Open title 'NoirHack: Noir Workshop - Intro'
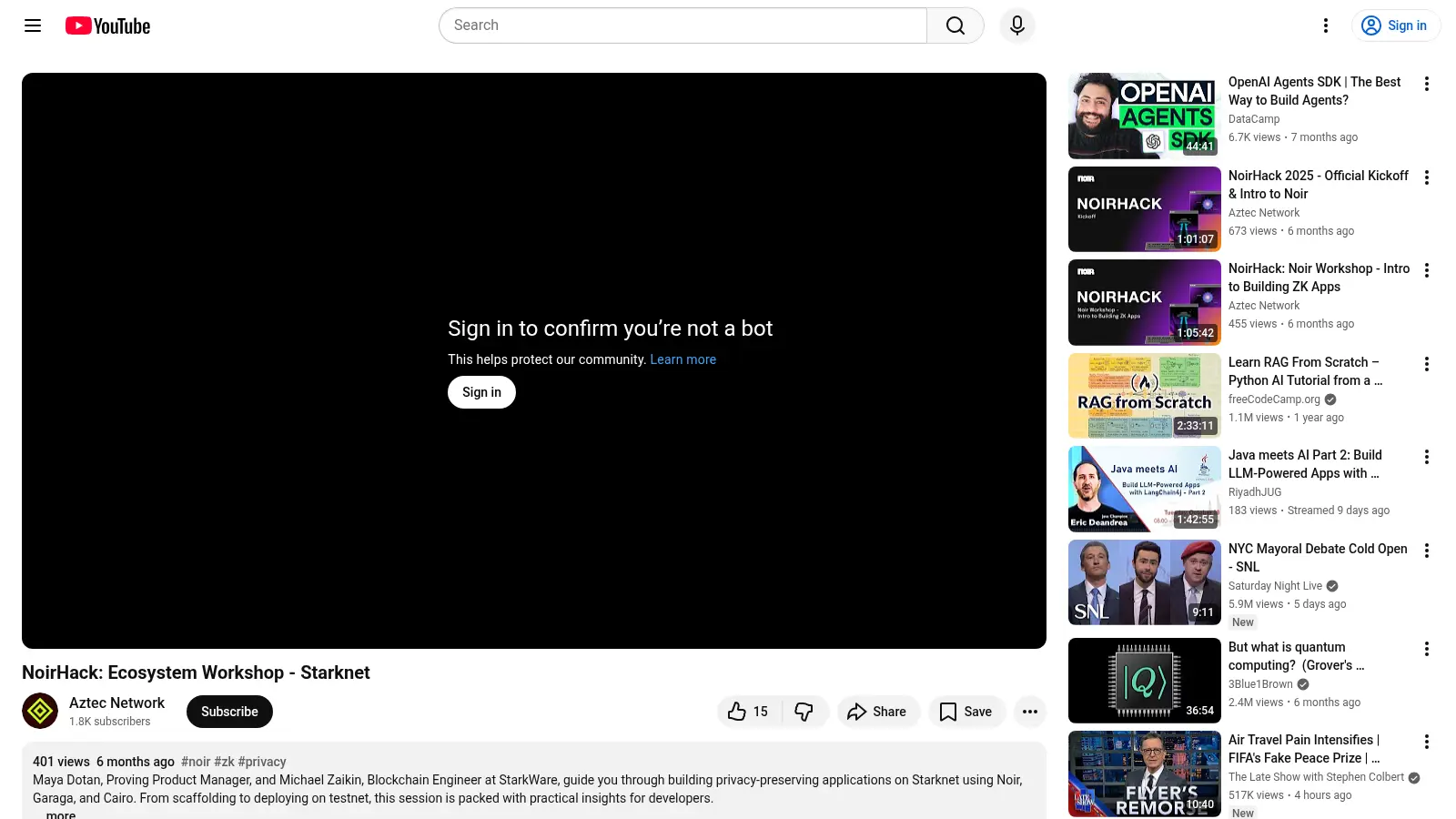 click(1319, 278)
